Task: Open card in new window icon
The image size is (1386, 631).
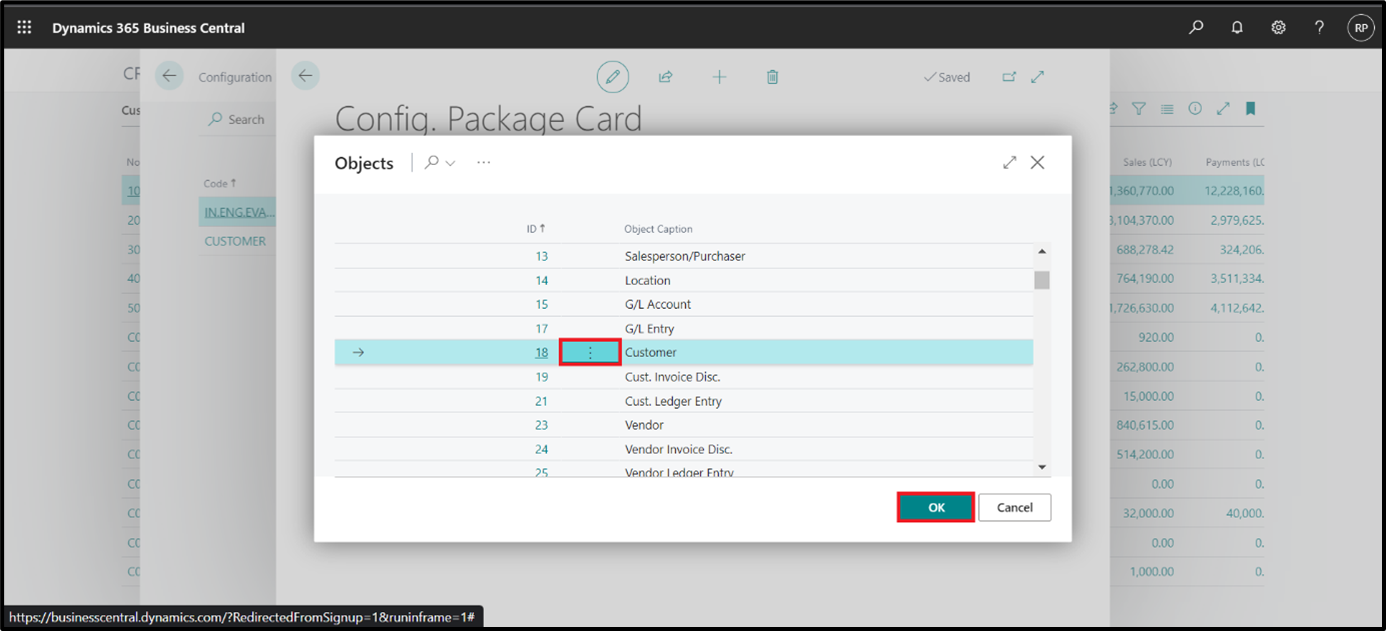Action: point(1009,77)
